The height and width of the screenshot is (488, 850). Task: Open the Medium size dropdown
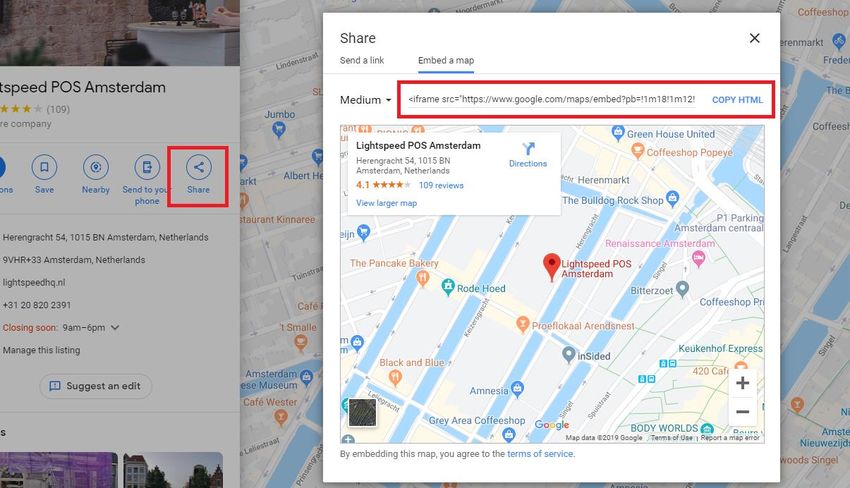click(365, 100)
